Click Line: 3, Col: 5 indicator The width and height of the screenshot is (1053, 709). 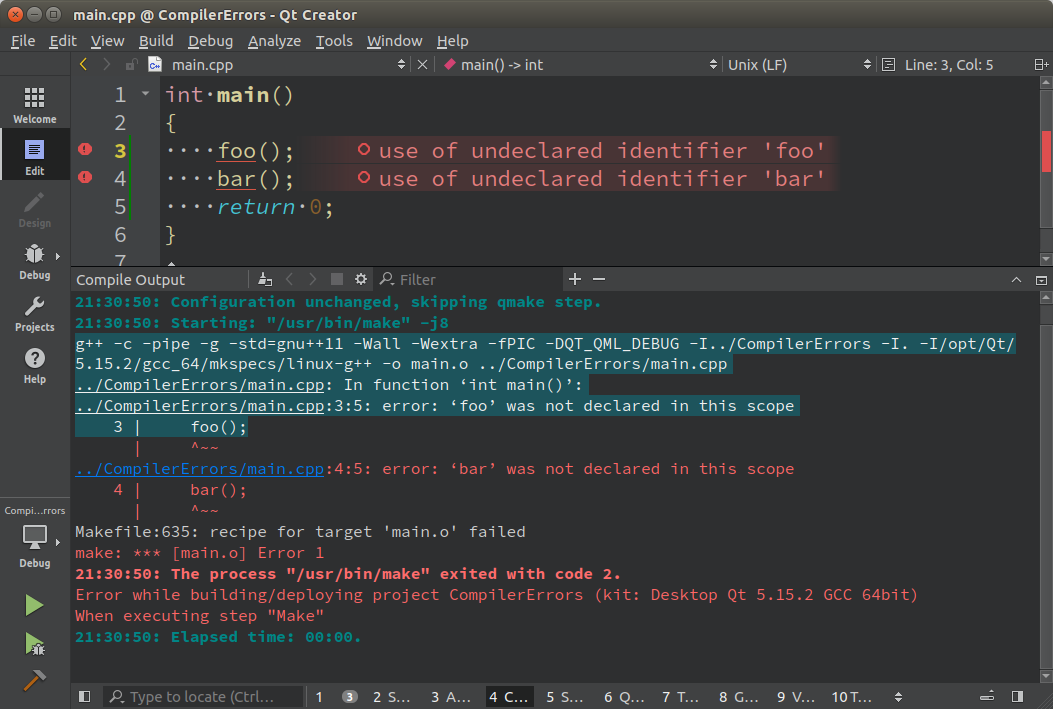[x=948, y=65]
